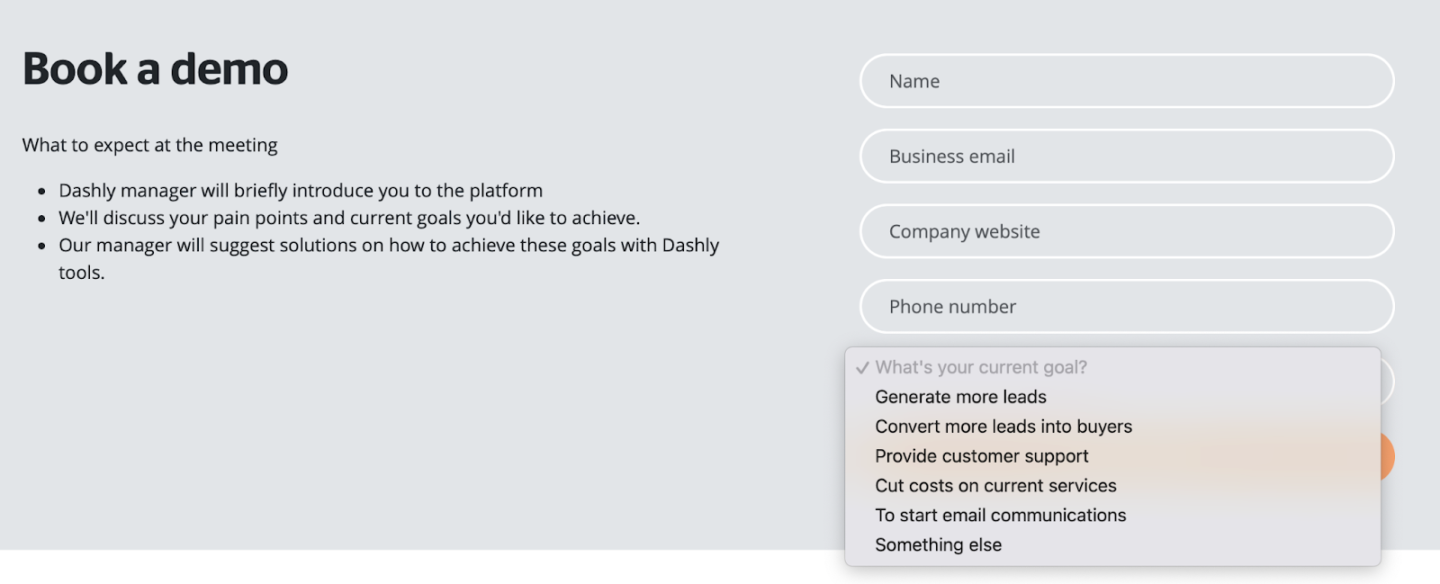Select "Convert more leads into buyers" option
Viewport: 1440px width, 584px height.
tap(1003, 426)
